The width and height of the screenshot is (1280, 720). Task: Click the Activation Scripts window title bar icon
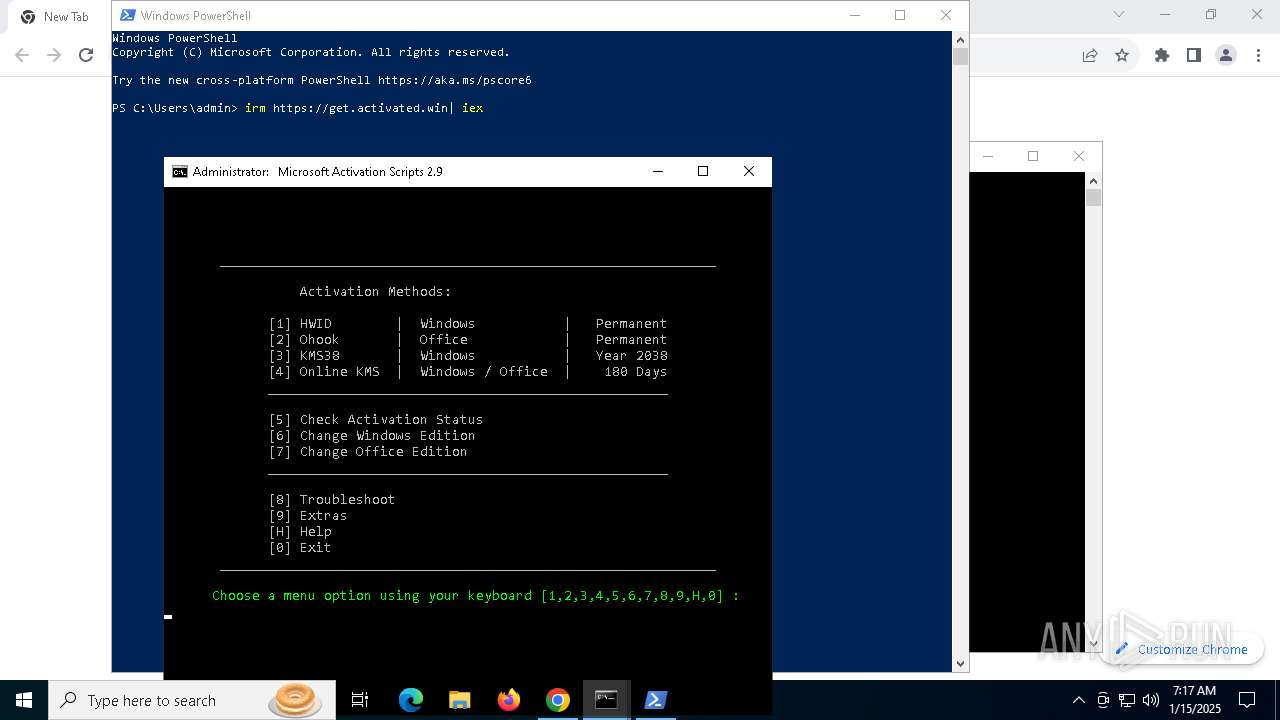pyautogui.click(x=180, y=172)
